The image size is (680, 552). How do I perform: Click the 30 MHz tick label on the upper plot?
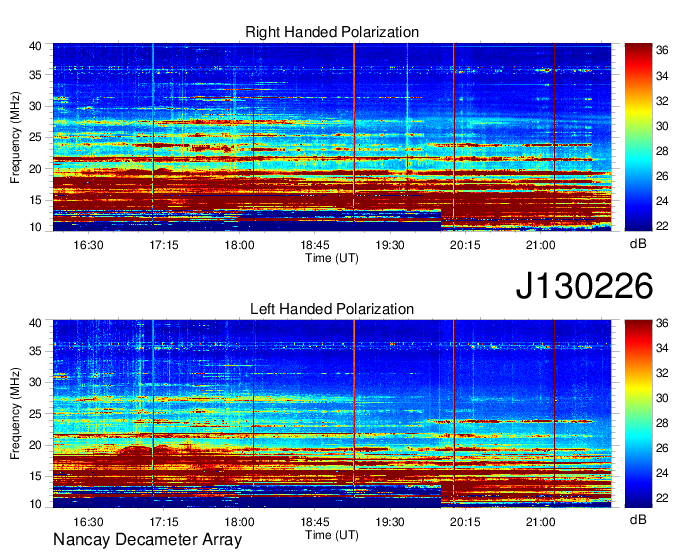click(x=35, y=107)
